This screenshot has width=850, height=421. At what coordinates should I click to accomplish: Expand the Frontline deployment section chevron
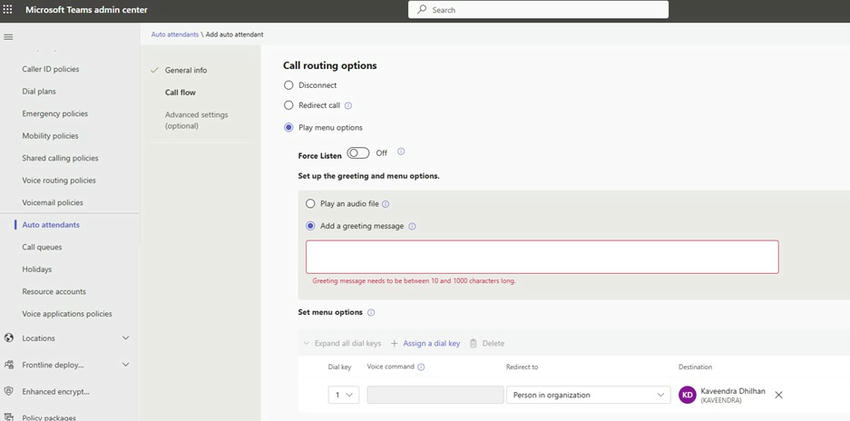click(125, 365)
